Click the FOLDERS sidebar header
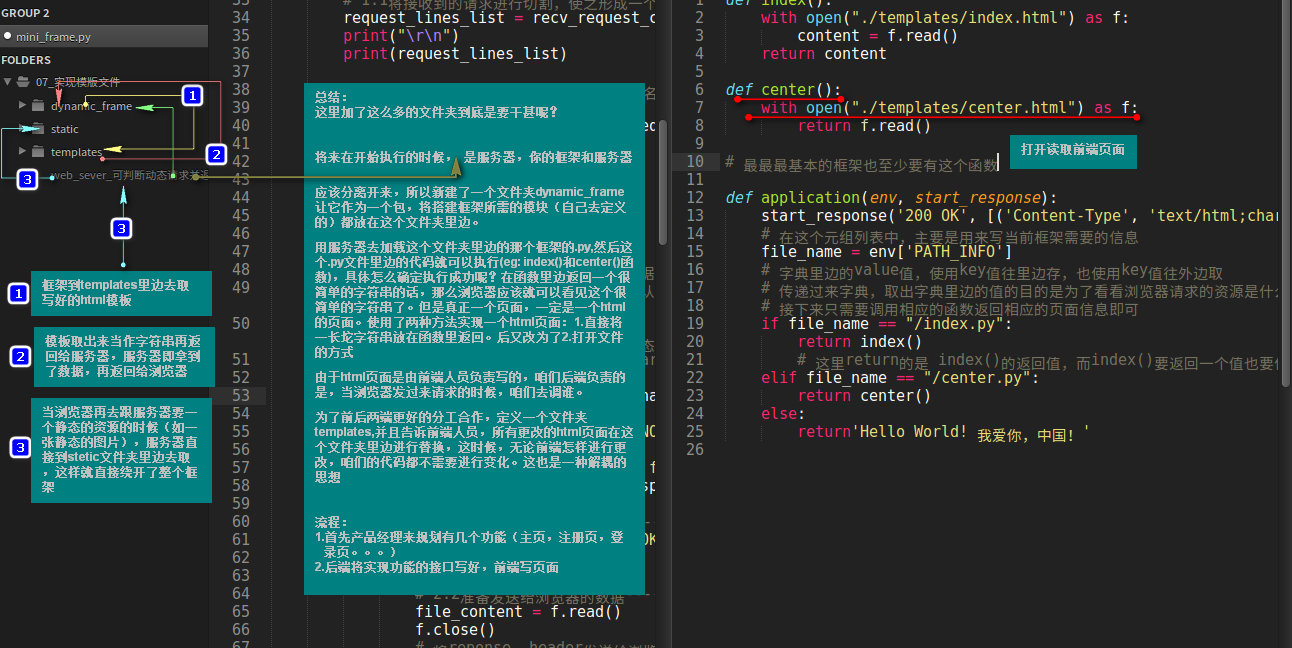 click(26, 60)
